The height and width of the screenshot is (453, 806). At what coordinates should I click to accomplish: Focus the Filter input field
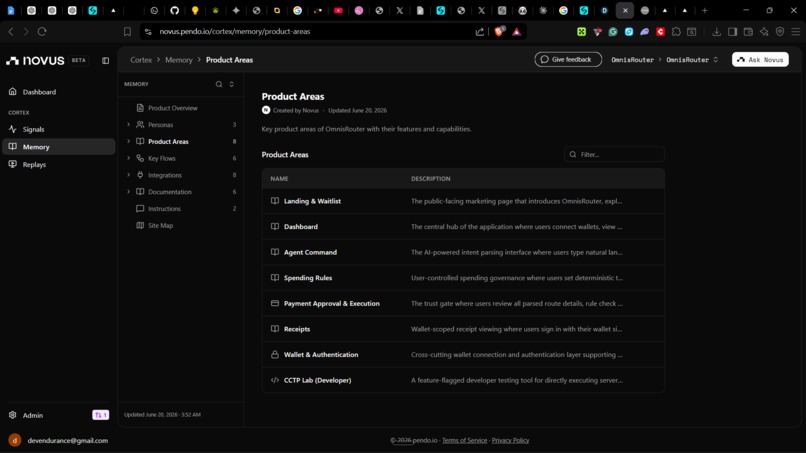[x=614, y=154]
